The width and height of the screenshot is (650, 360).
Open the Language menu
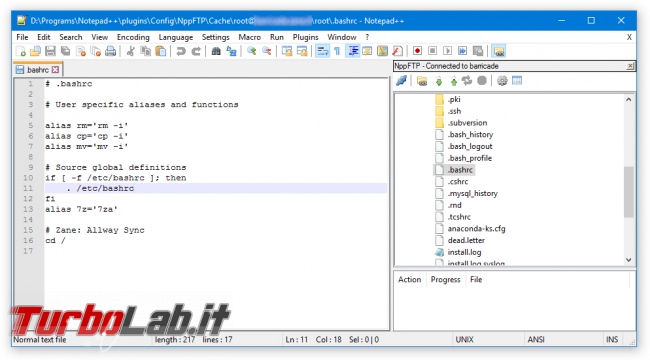coord(176,37)
